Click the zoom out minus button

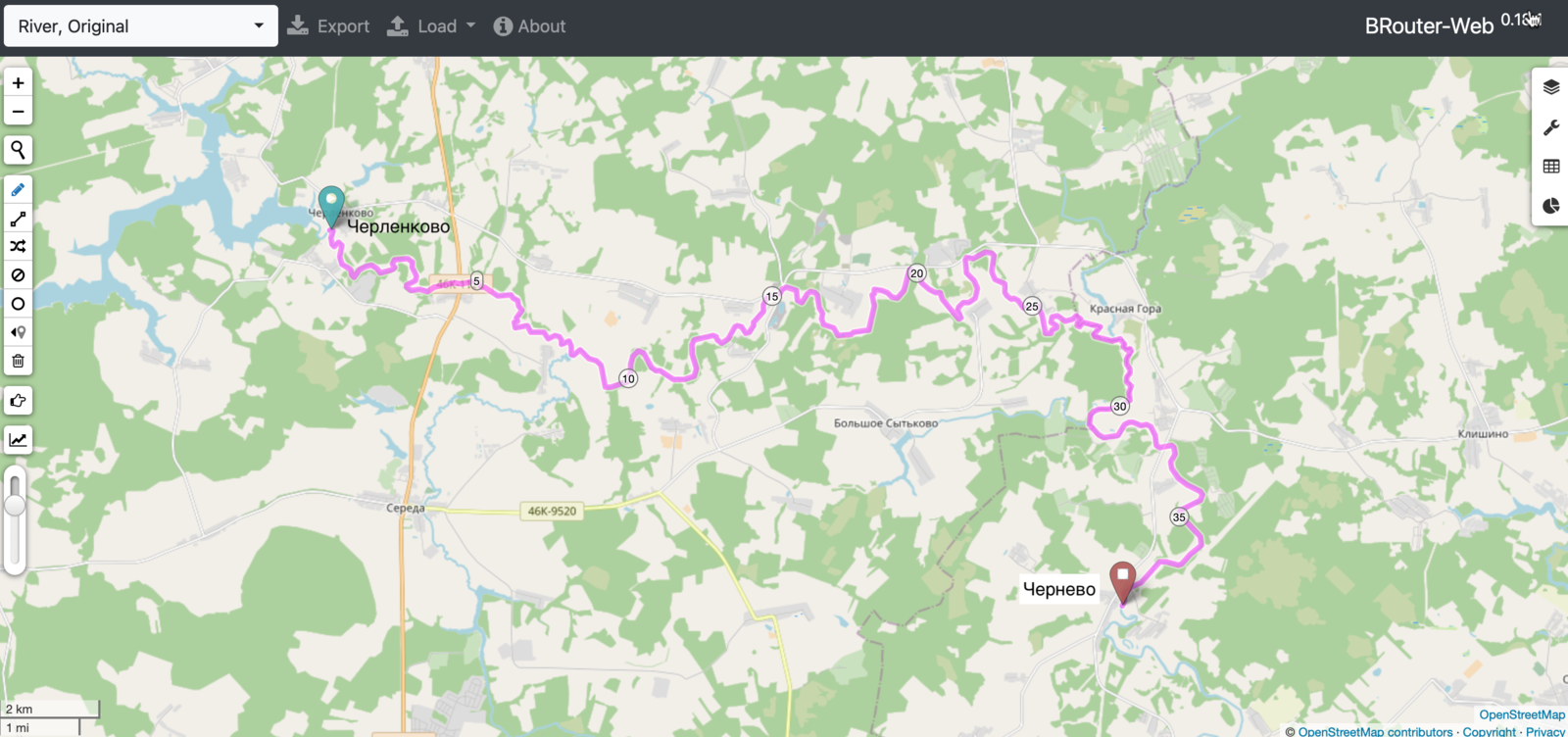pos(18,112)
